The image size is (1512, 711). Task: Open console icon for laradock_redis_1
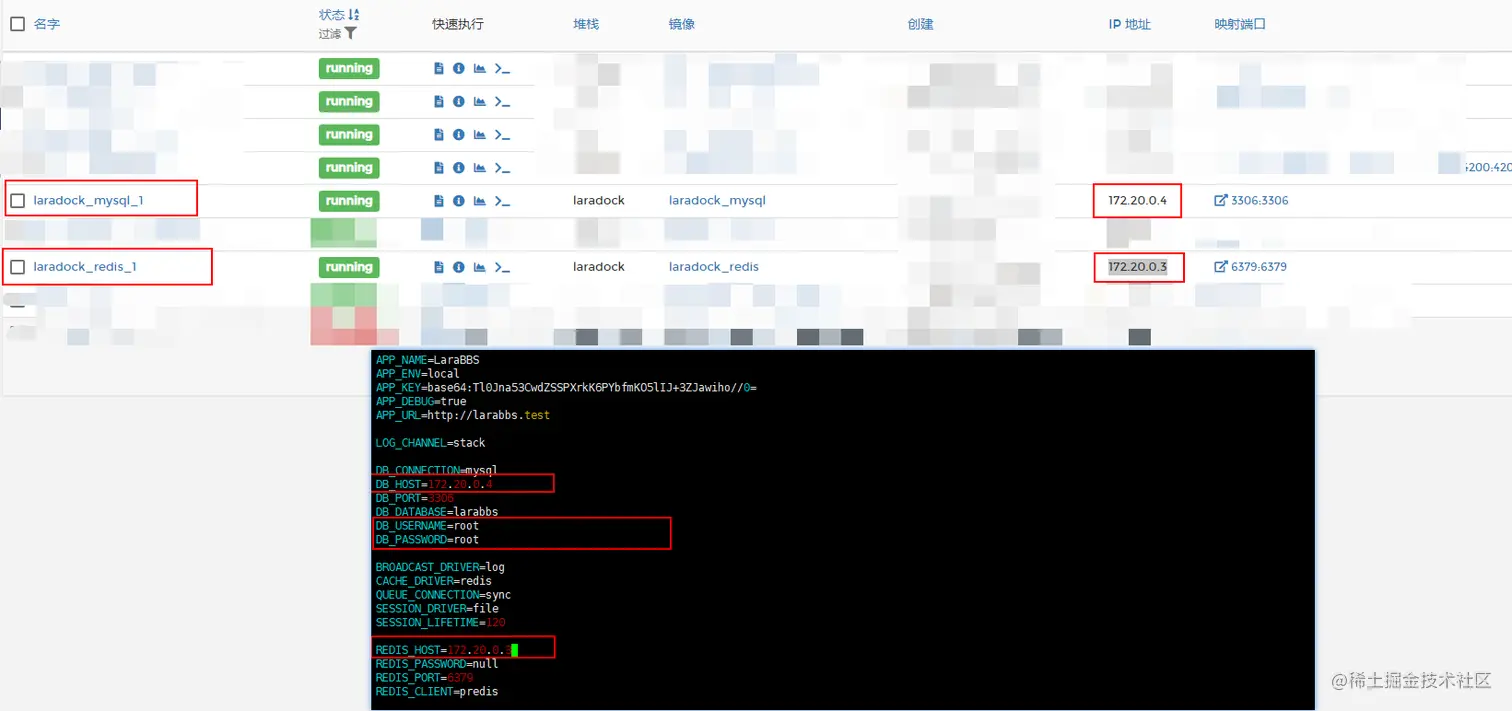pos(503,267)
